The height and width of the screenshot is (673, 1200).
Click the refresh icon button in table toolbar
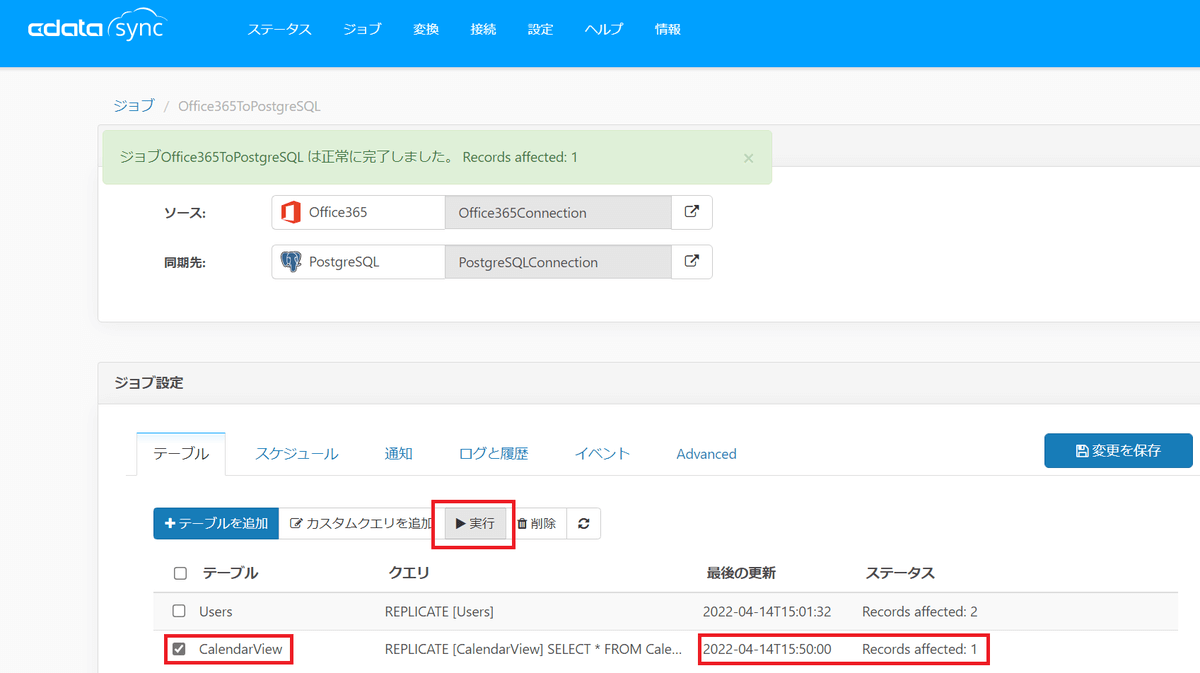click(583, 523)
